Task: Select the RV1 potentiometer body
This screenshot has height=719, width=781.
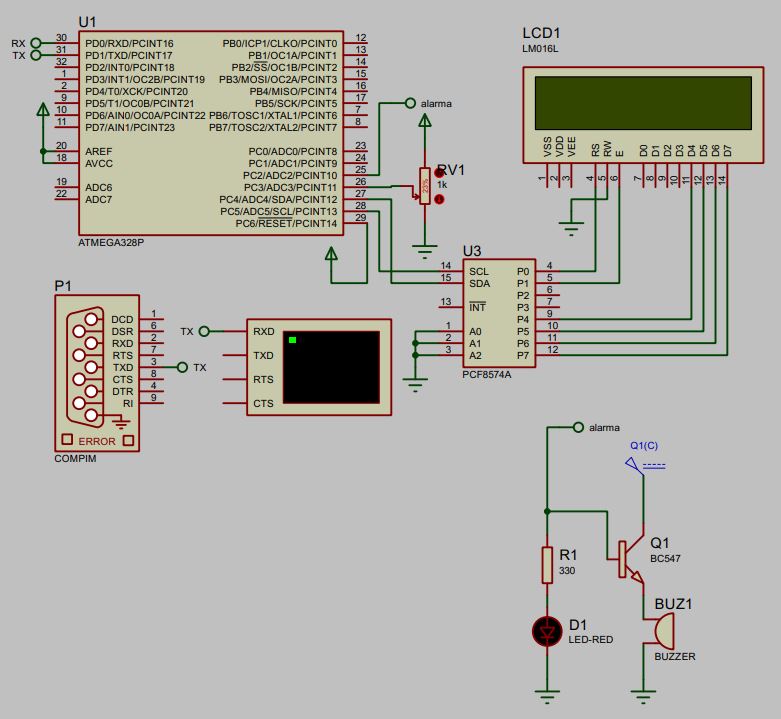Action: click(x=424, y=186)
